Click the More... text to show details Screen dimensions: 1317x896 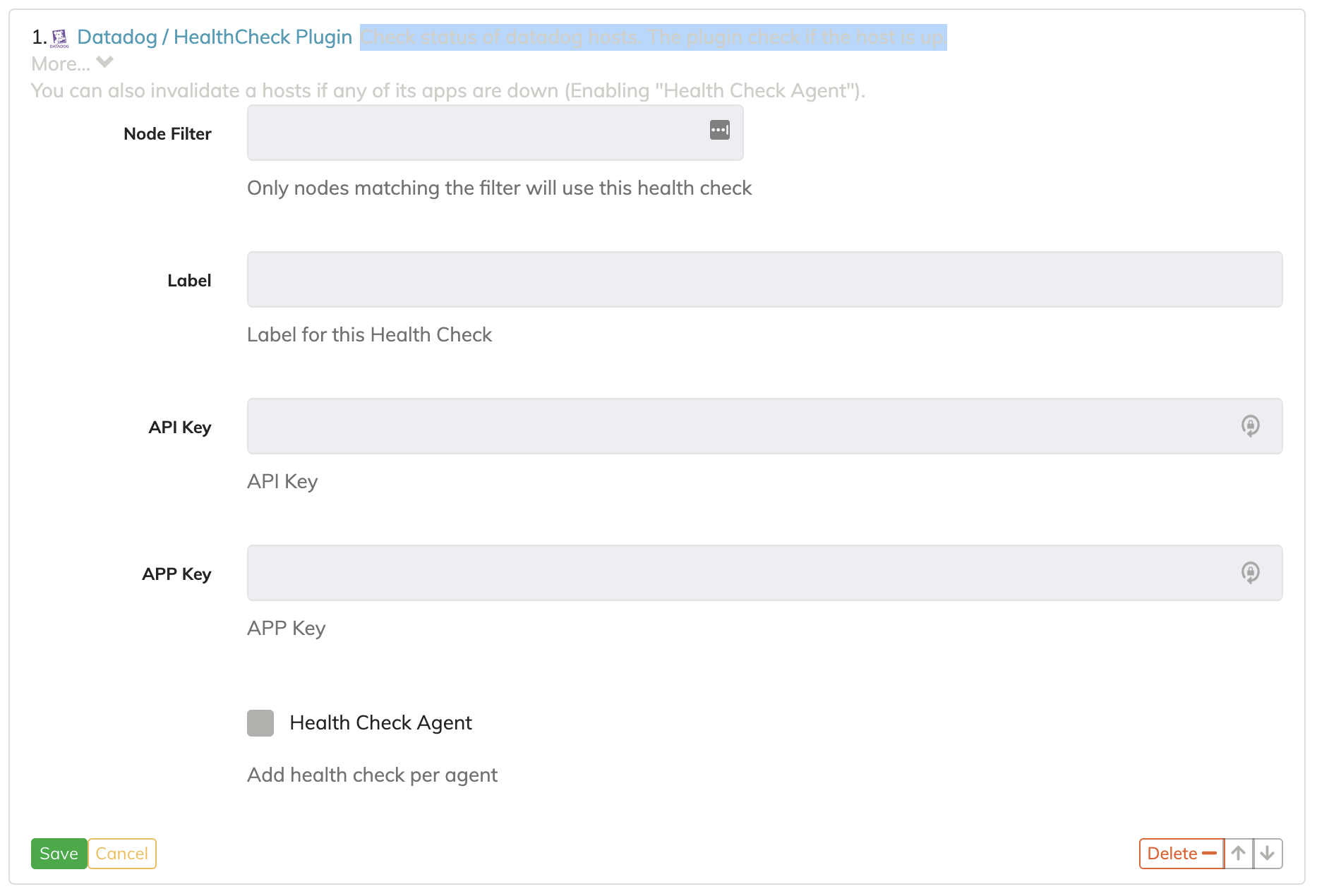coord(61,64)
